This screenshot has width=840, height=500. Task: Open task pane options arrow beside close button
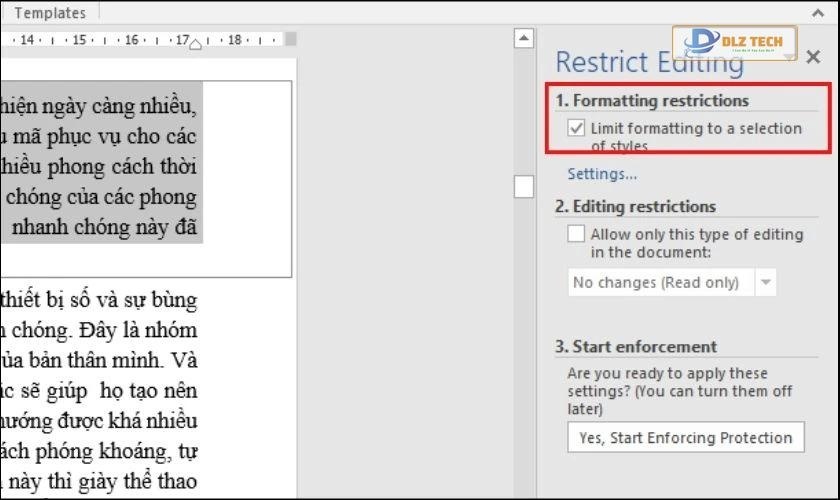click(790, 58)
